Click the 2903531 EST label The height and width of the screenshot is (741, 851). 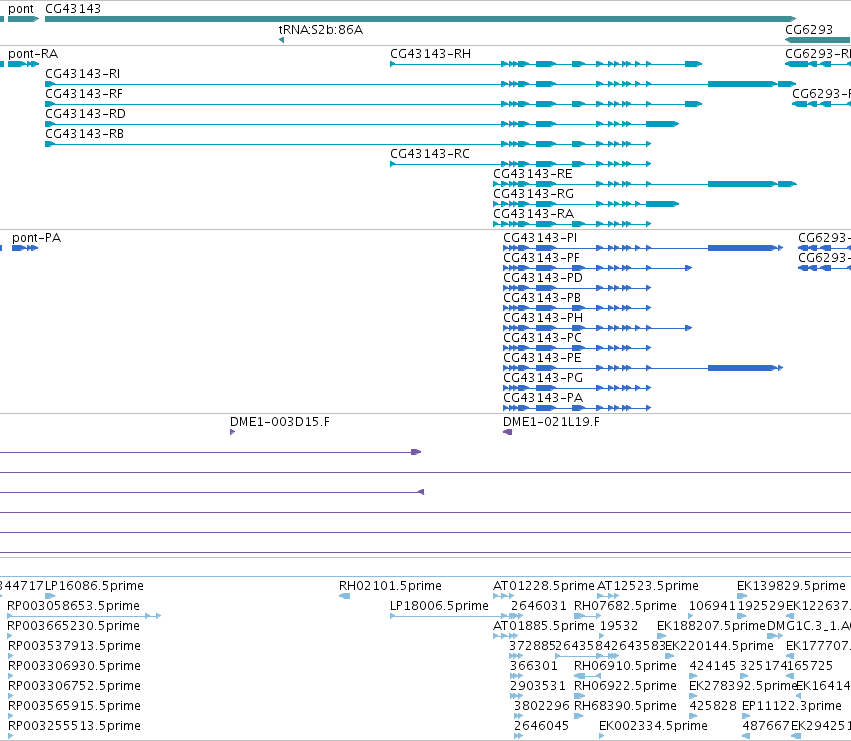538,686
